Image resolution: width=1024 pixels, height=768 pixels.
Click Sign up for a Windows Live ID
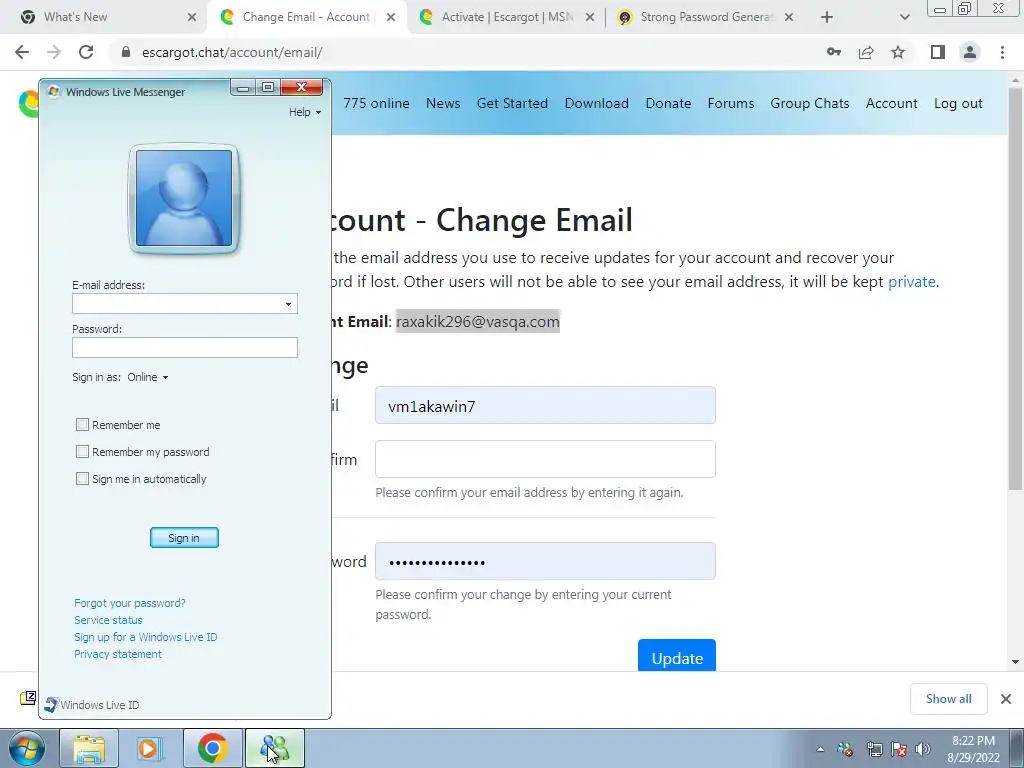[x=146, y=637]
